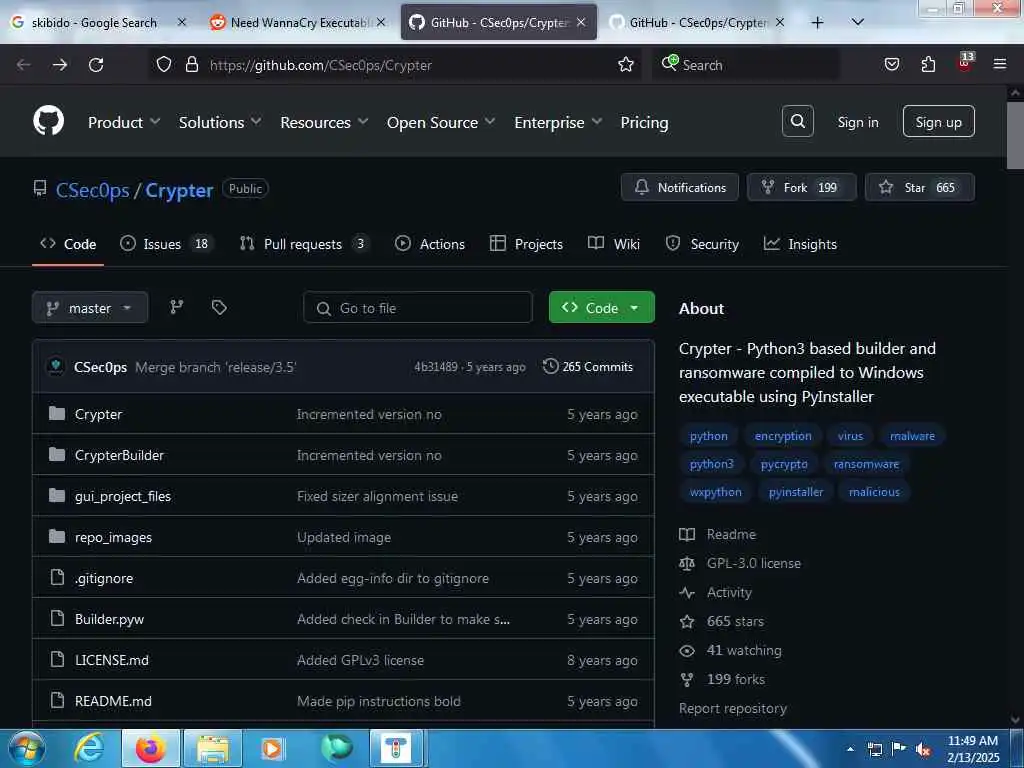Viewport: 1024px width, 768px height.
Task: Open README.md file
Action: 113,701
